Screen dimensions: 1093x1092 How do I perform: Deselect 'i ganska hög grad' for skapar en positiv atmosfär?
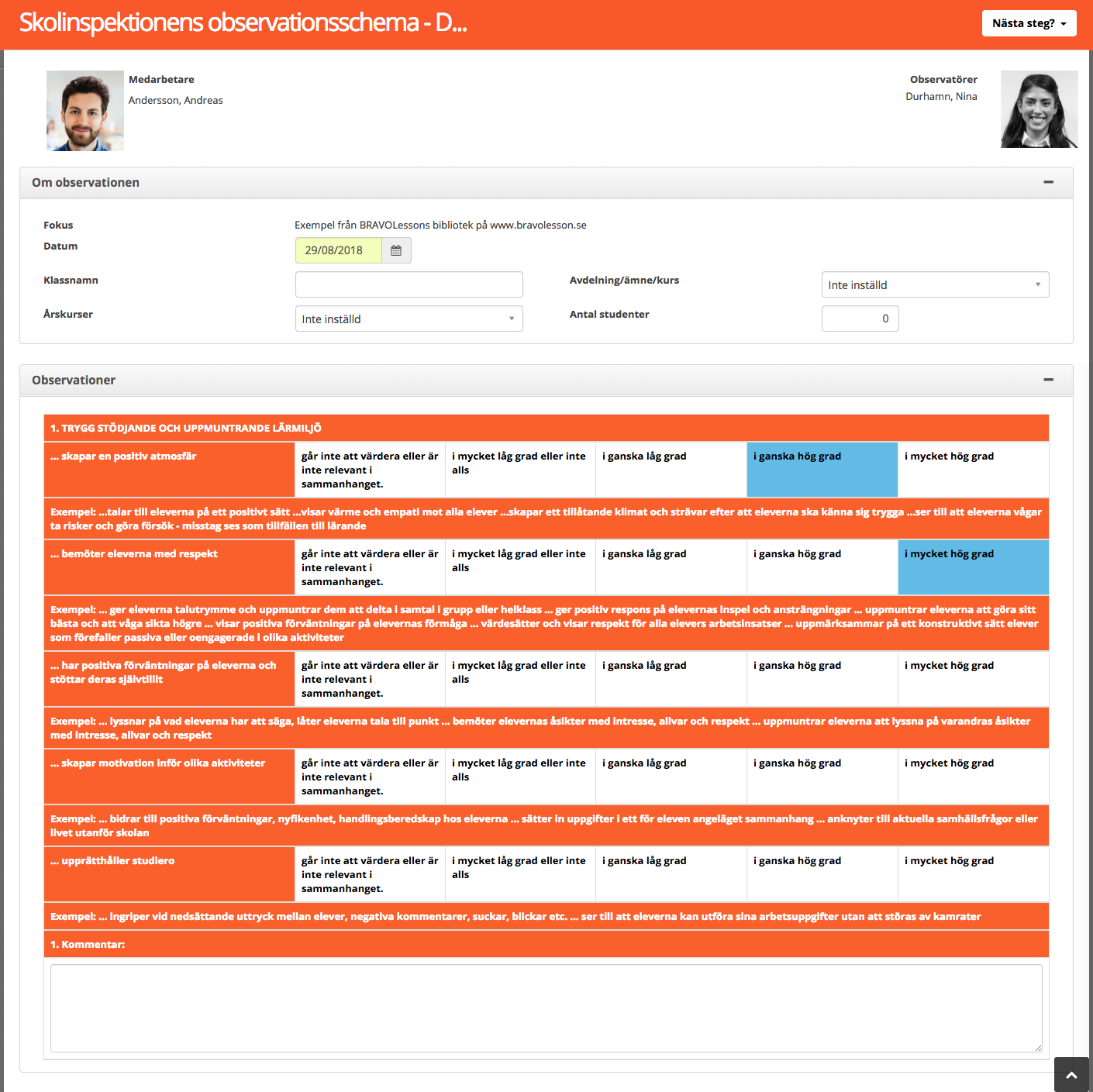pyautogui.click(x=822, y=470)
